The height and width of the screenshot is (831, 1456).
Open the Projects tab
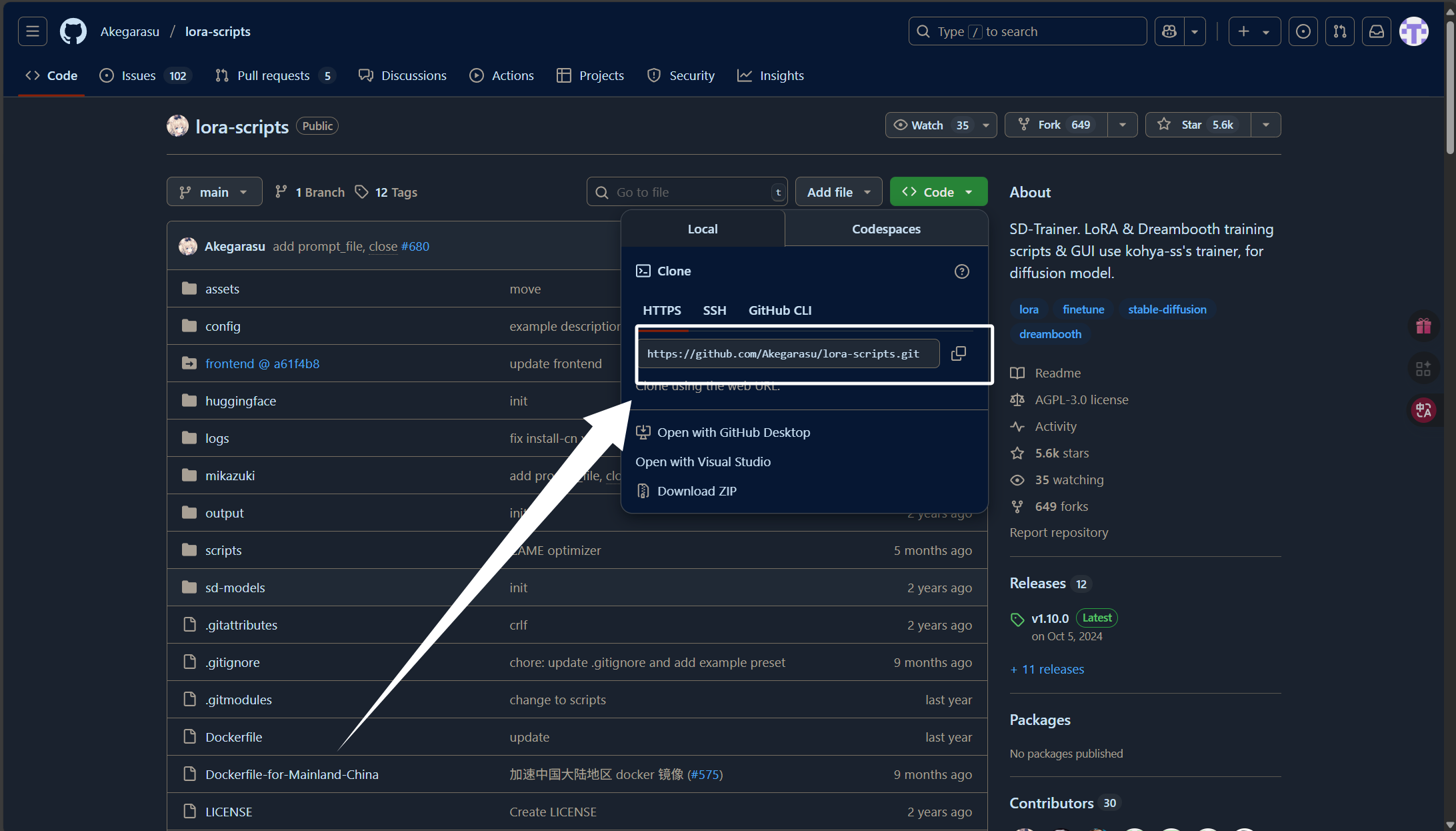[x=591, y=75]
